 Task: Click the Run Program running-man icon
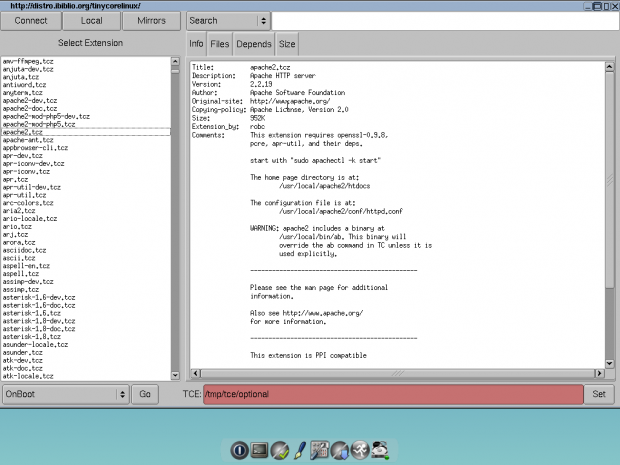pos(360,450)
